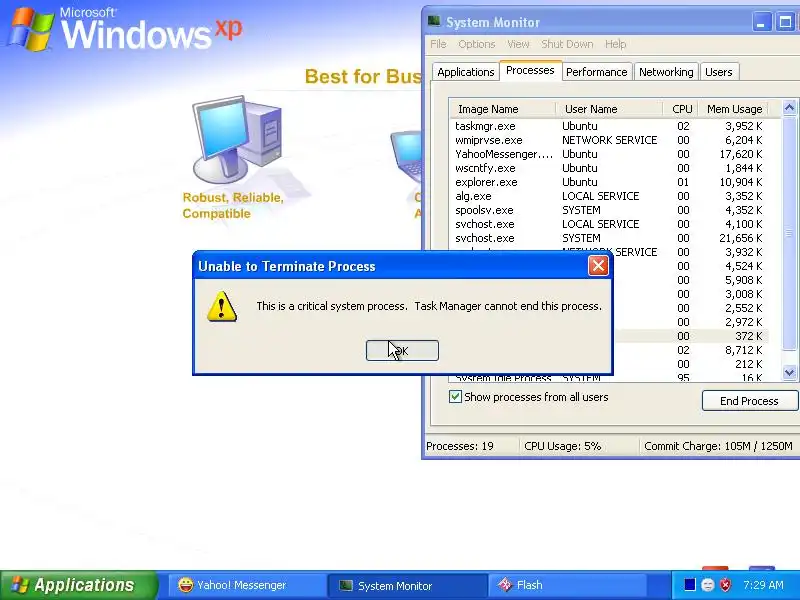This screenshot has height=600, width=800.
Task: Click the Processes: 19 status bar entry
Action: point(460,446)
